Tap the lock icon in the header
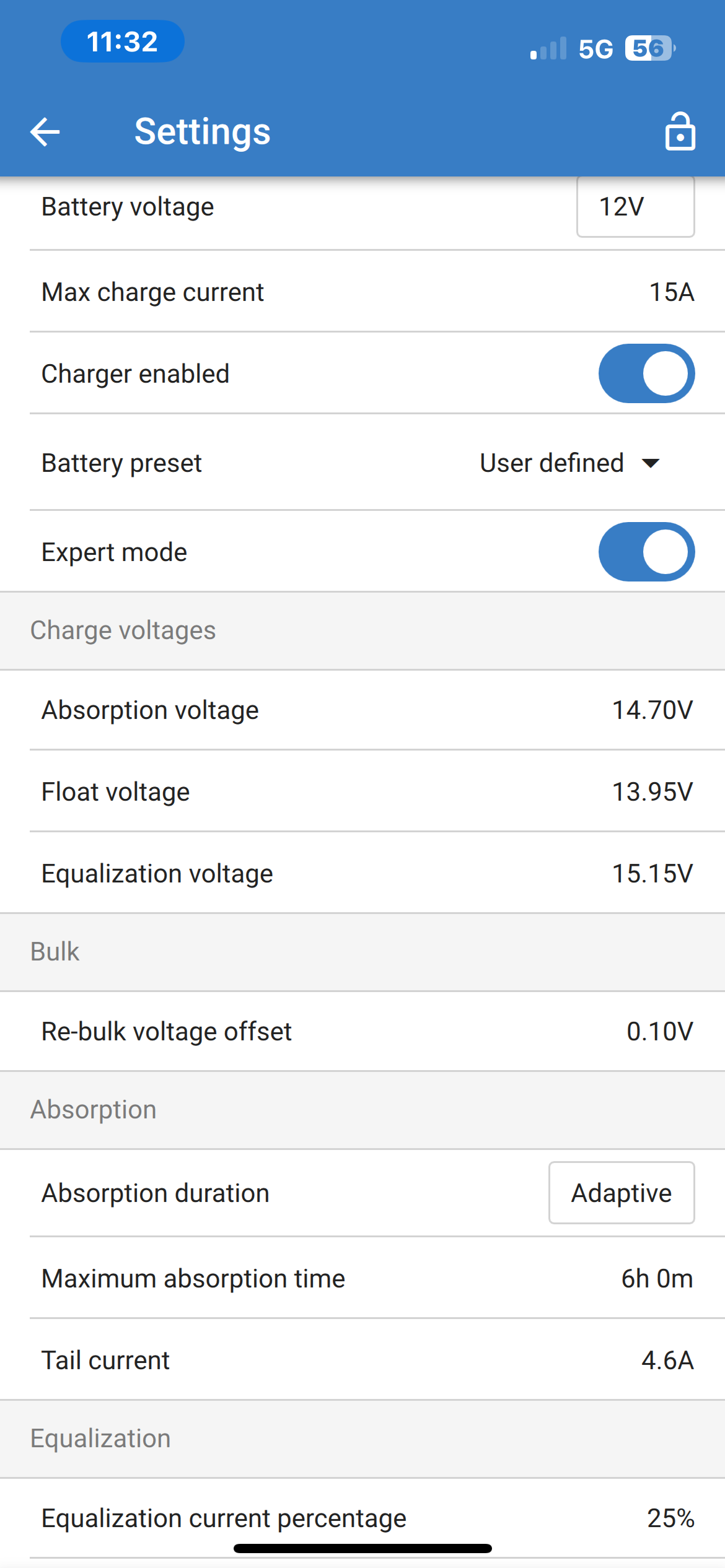The width and height of the screenshot is (725, 1568). 680,131
